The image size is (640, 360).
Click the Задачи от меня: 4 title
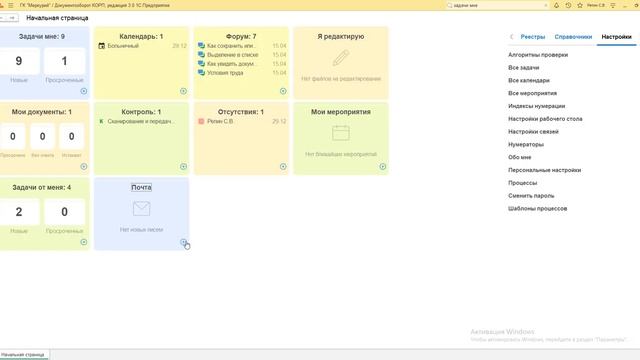pos(42,187)
